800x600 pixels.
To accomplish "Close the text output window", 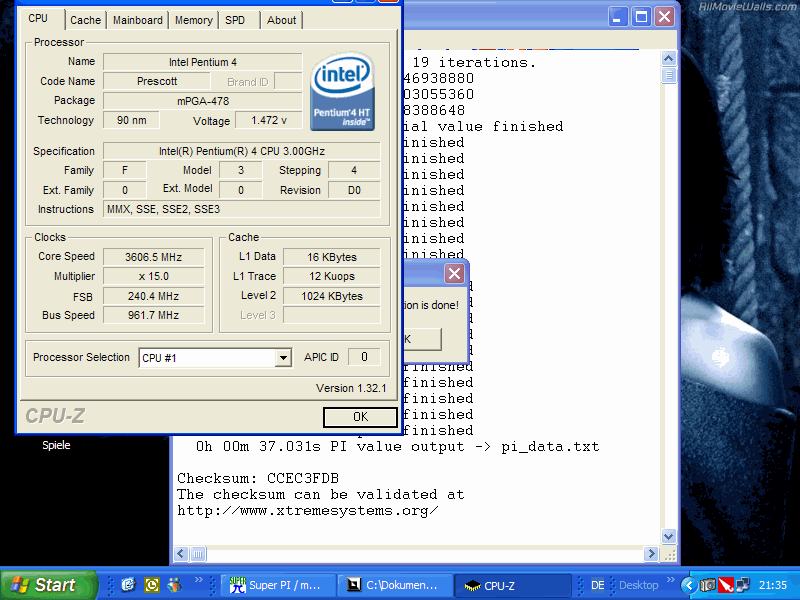I will click(x=664, y=17).
